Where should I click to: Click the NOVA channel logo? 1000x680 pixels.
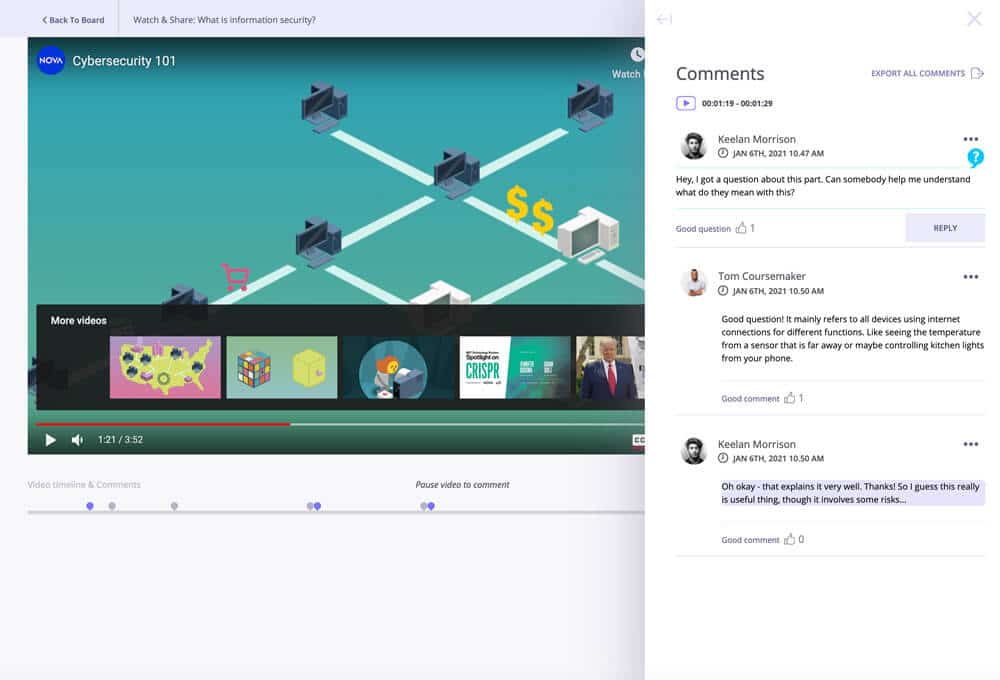pyautogui.click(x=51, y=61)
